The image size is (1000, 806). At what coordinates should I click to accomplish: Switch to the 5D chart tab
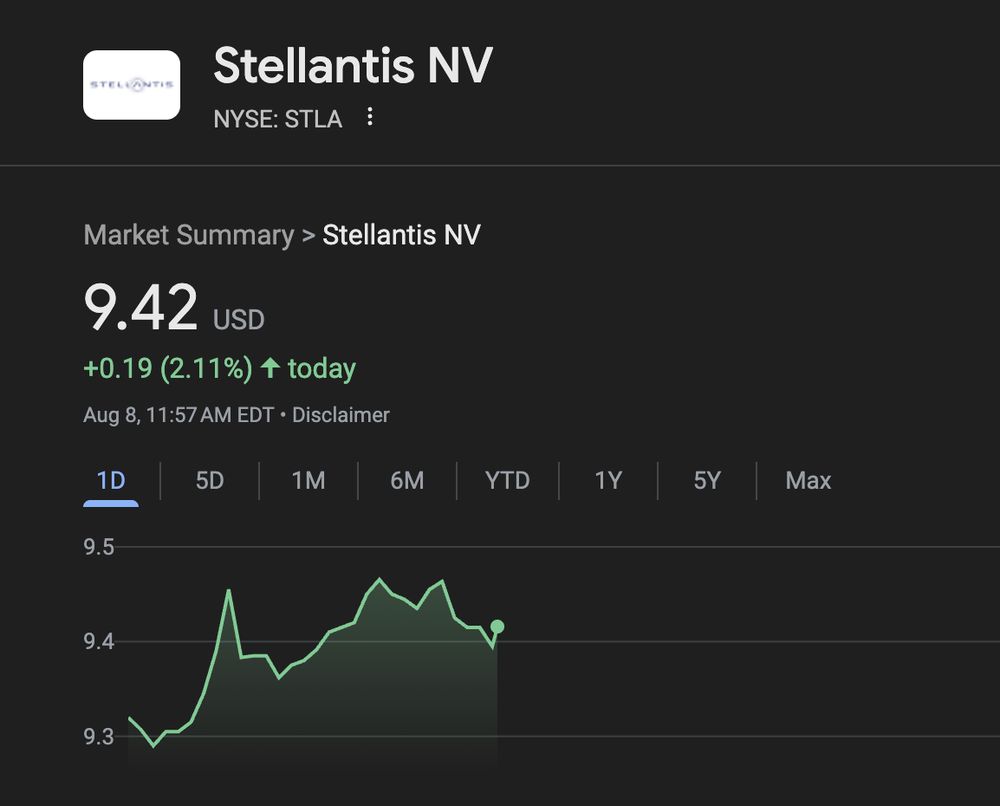pyautogui.click(x=210, y=481)
